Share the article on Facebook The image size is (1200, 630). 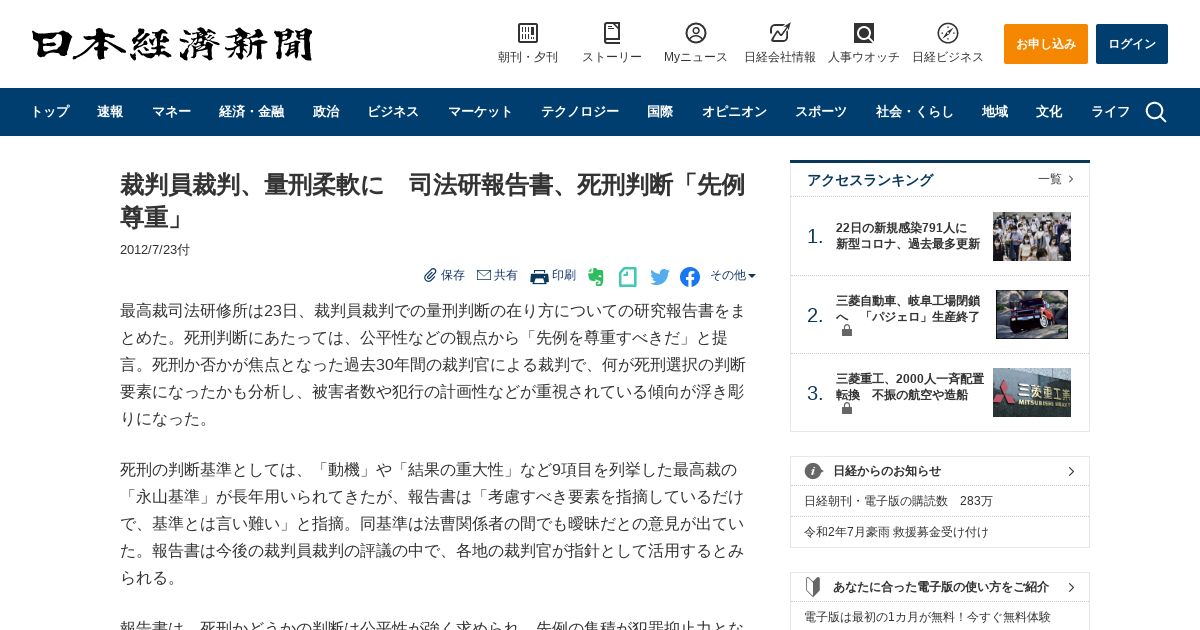pyautogui.click(x=690, y=277)
